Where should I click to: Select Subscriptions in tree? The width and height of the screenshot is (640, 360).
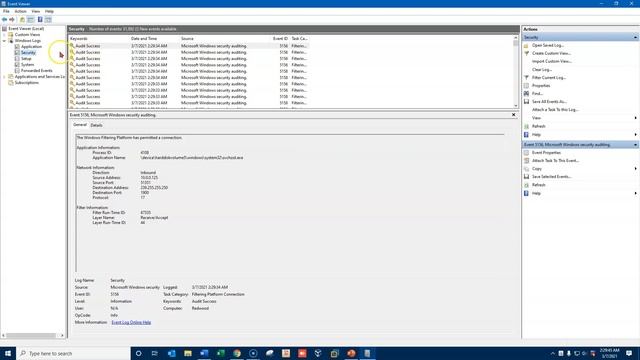pos(27,83)
